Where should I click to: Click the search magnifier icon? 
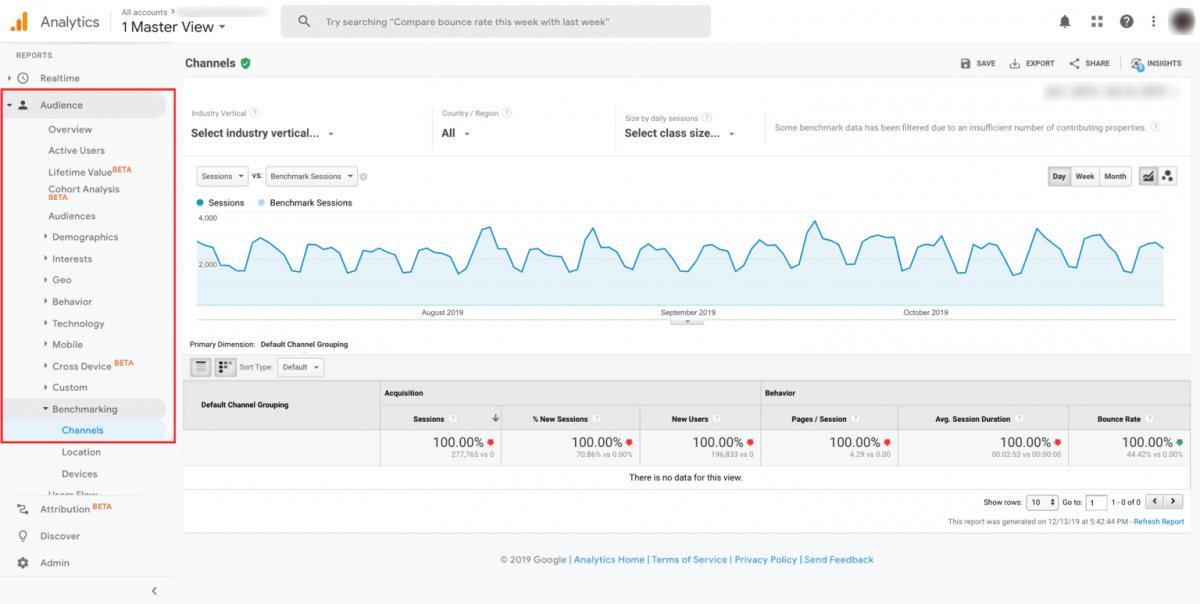coord(305,21)
